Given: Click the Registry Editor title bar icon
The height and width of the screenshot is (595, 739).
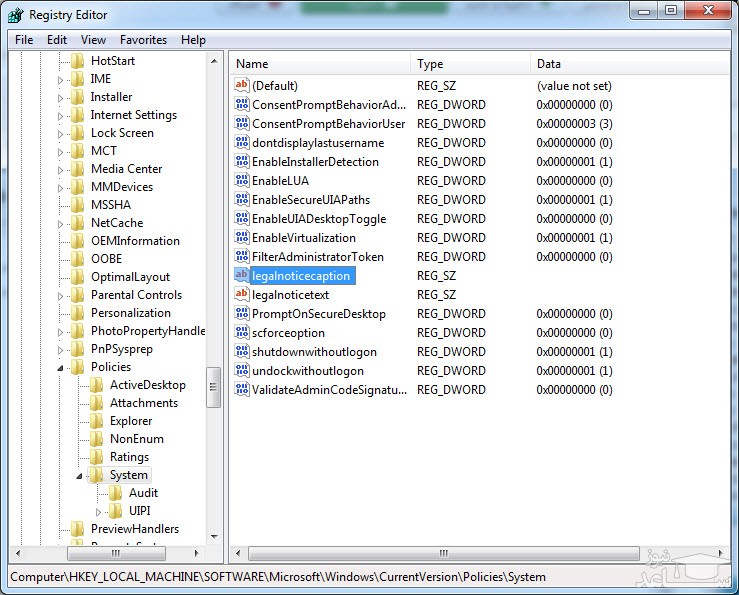Looking at the screenshot, I should click(15, 15).
